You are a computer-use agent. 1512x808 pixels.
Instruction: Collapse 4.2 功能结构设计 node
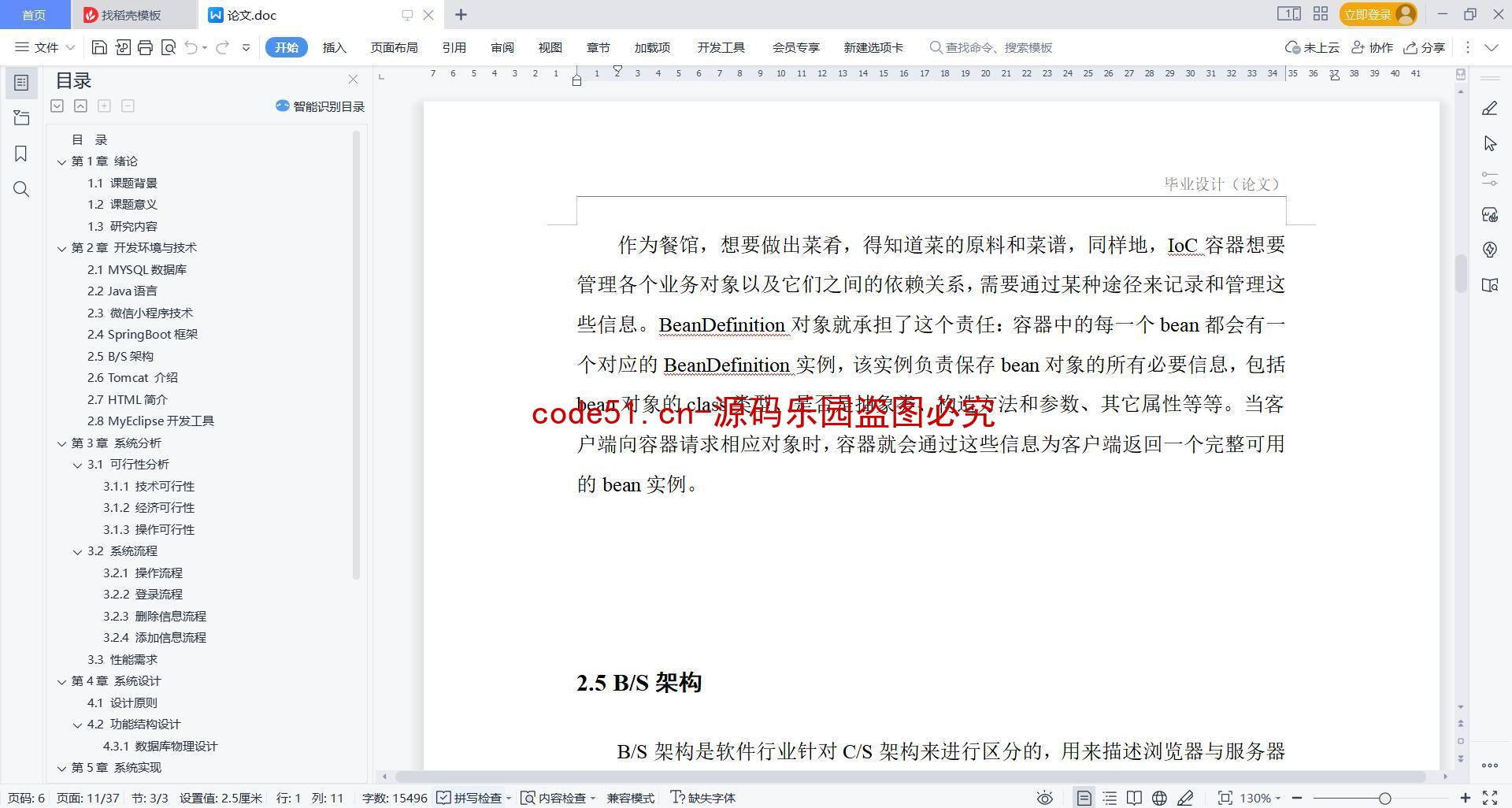point(77,725)
